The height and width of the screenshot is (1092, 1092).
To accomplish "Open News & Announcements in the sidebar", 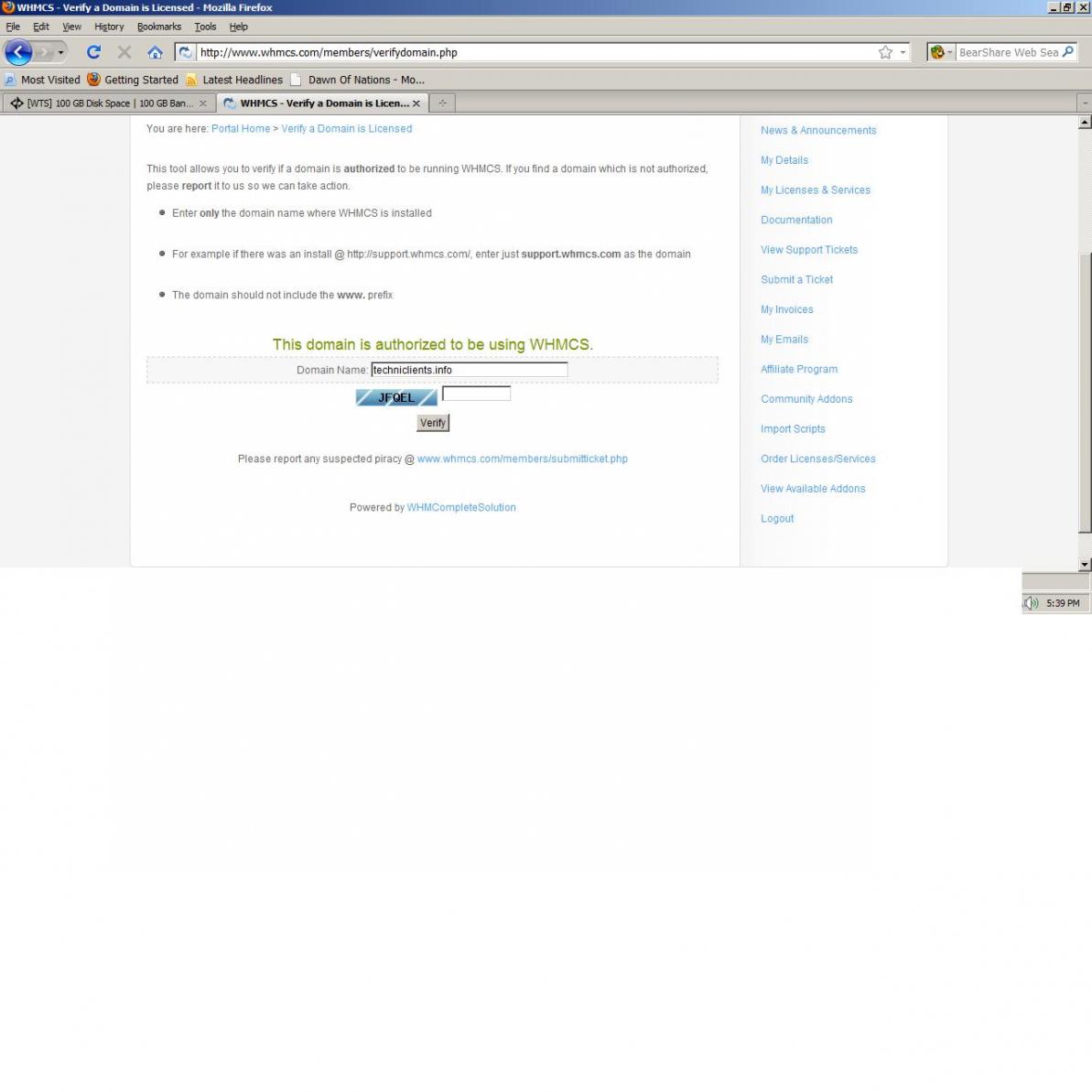I will coord(818,130).
